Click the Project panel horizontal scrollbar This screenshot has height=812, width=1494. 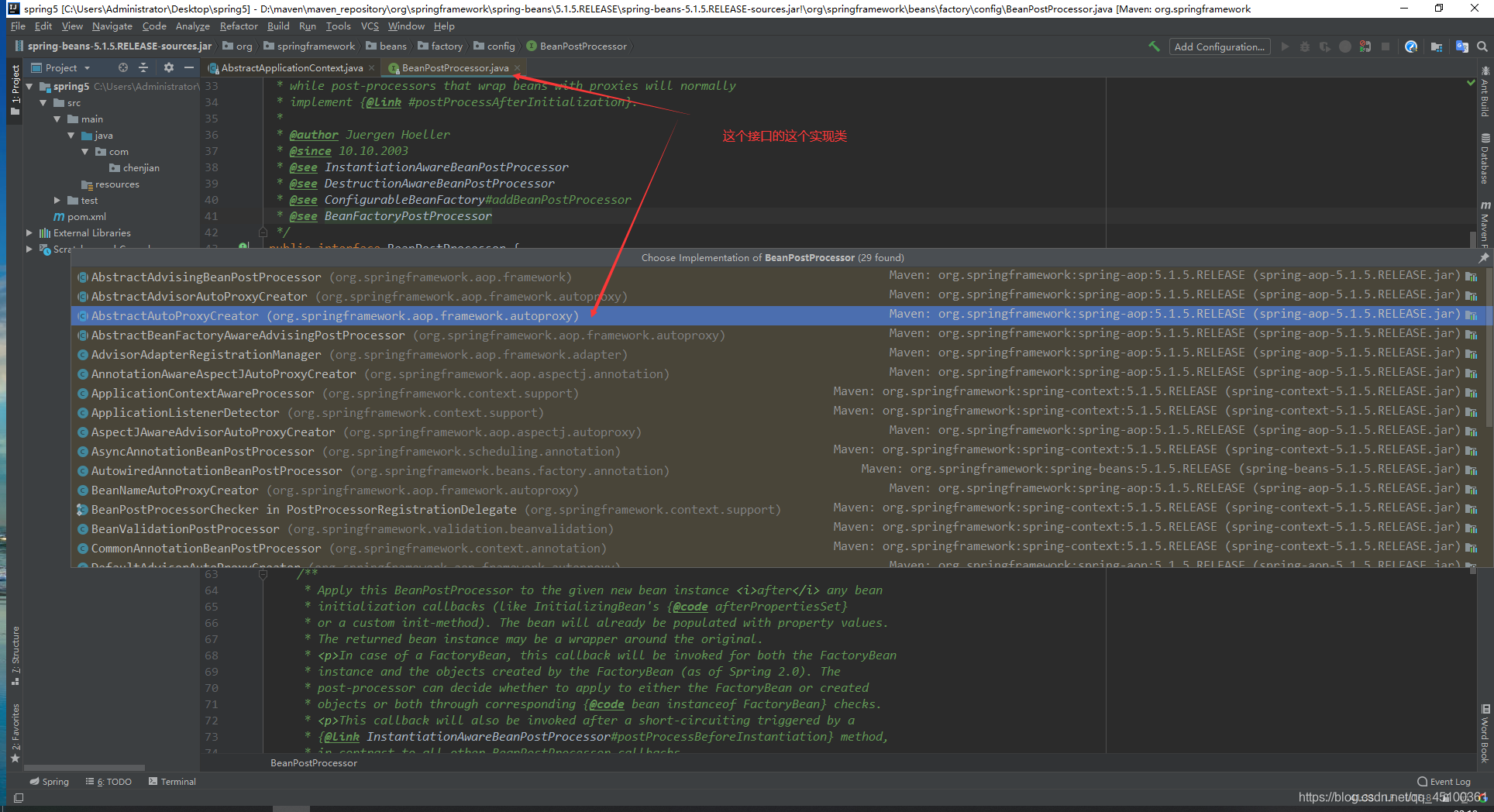point(85,768)
